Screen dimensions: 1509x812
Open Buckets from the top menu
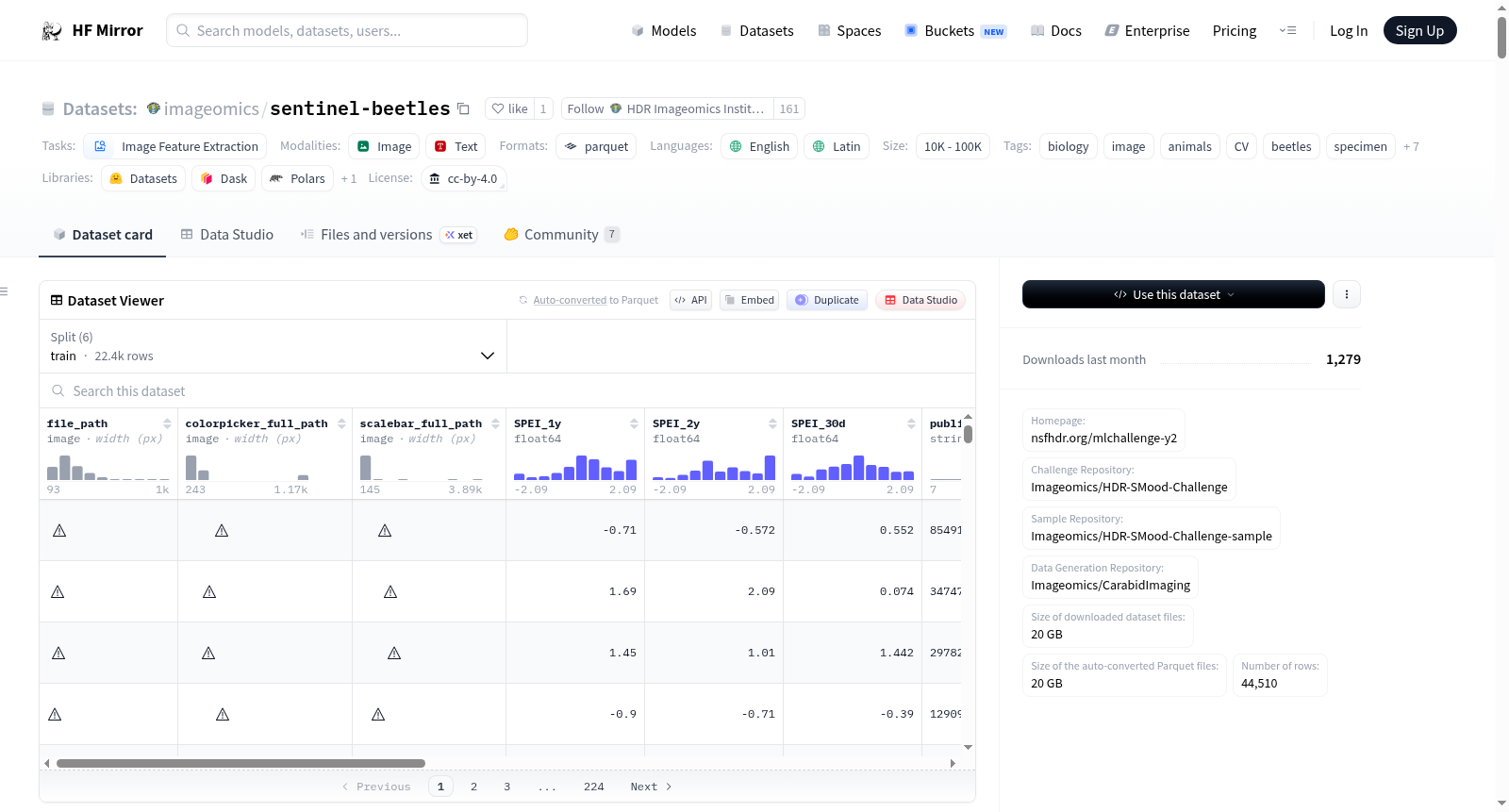pos(955,31)
